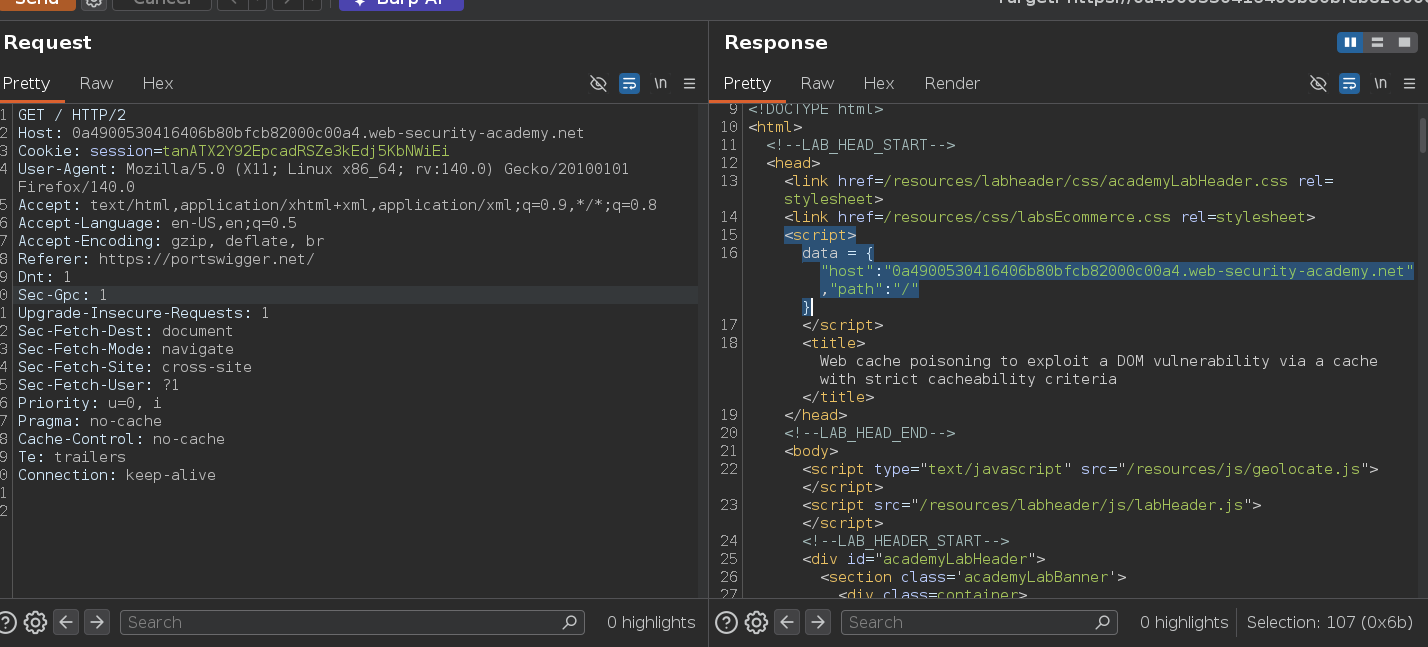Image resolution: width=1428 pixels, height=647 pixels.
Task: Switch Response view to the Raw tab
Action: (817, 83)
